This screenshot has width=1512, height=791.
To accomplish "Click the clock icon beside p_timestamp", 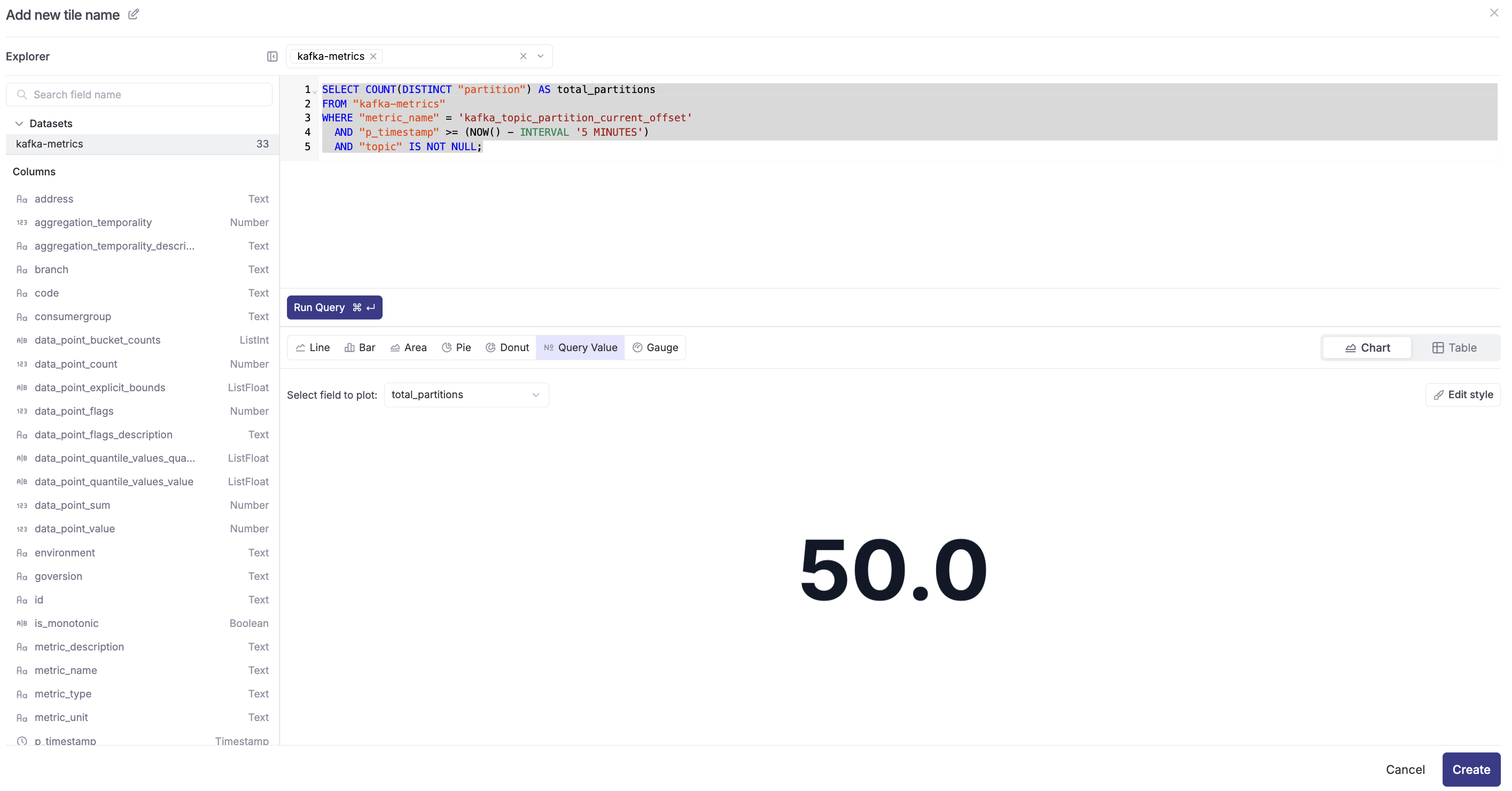I will point(22,741).
